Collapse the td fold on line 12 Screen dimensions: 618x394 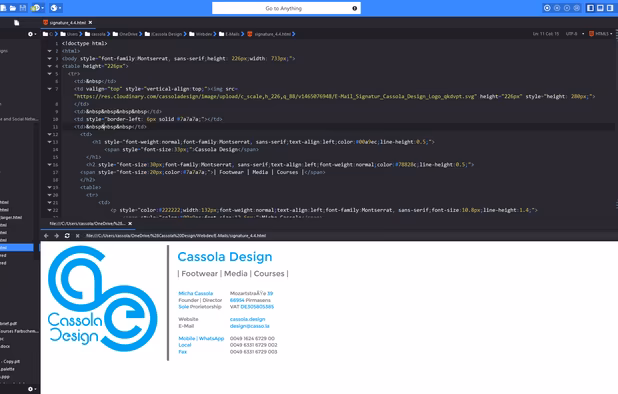tap(50, 134)
